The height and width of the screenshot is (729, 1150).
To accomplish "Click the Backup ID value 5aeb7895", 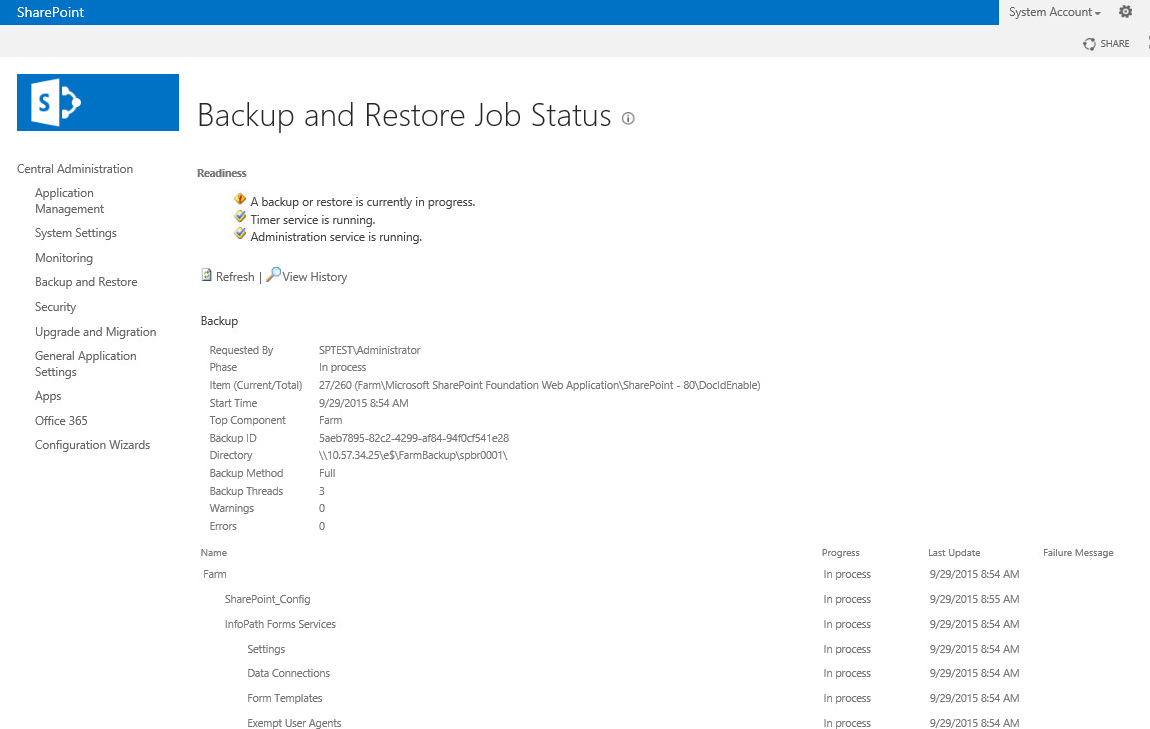I will click(414, 438).
